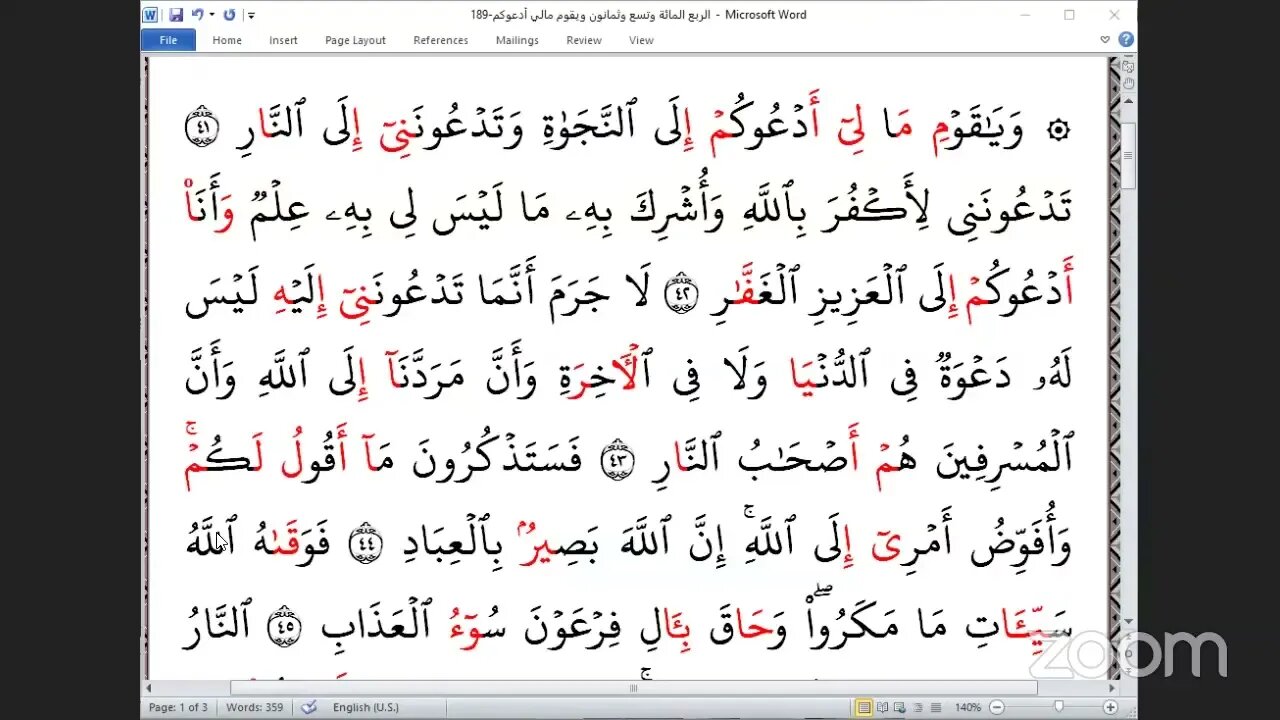Switch to Full Screen Reading view
The image size is (1280, 720).
883,707
